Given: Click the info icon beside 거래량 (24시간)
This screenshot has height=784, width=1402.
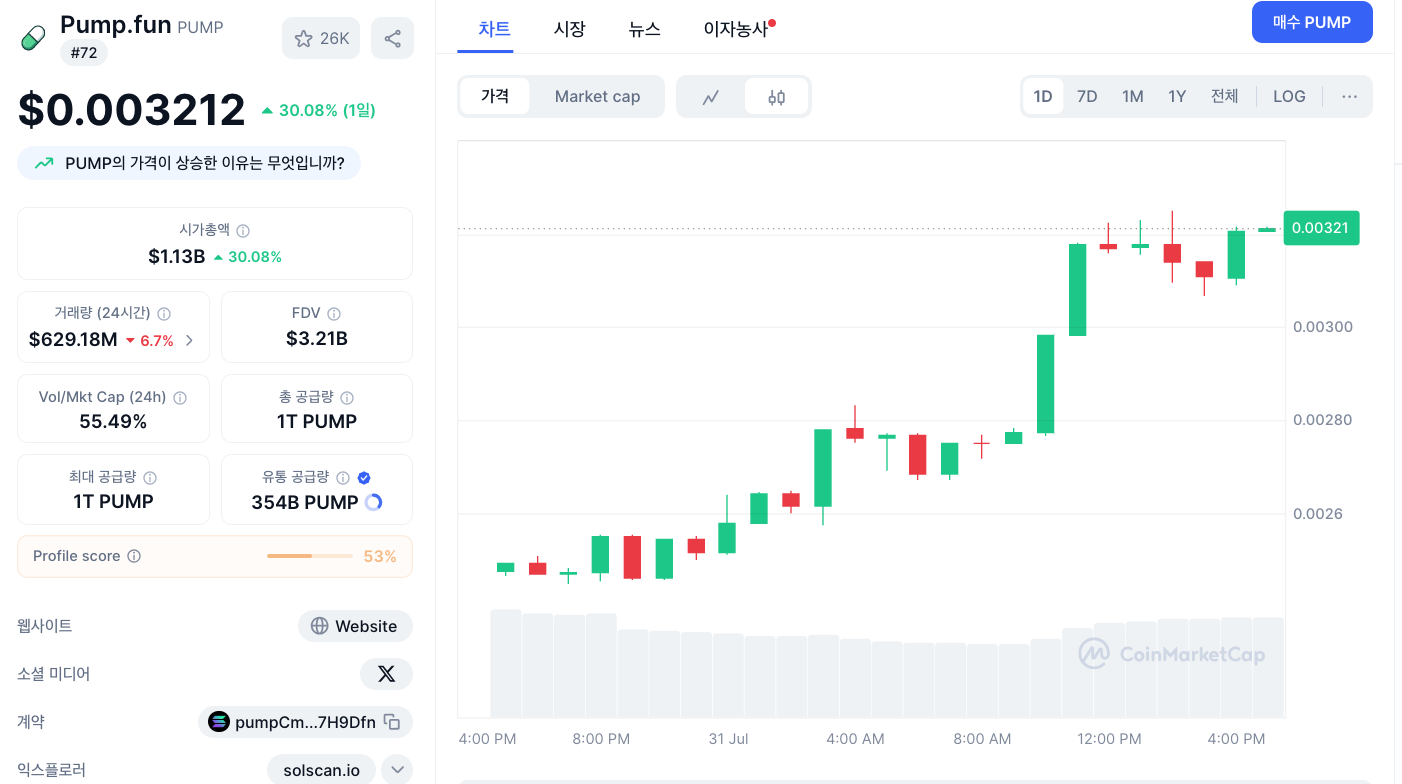Looking at the screenshot, I should pos(164,313).
